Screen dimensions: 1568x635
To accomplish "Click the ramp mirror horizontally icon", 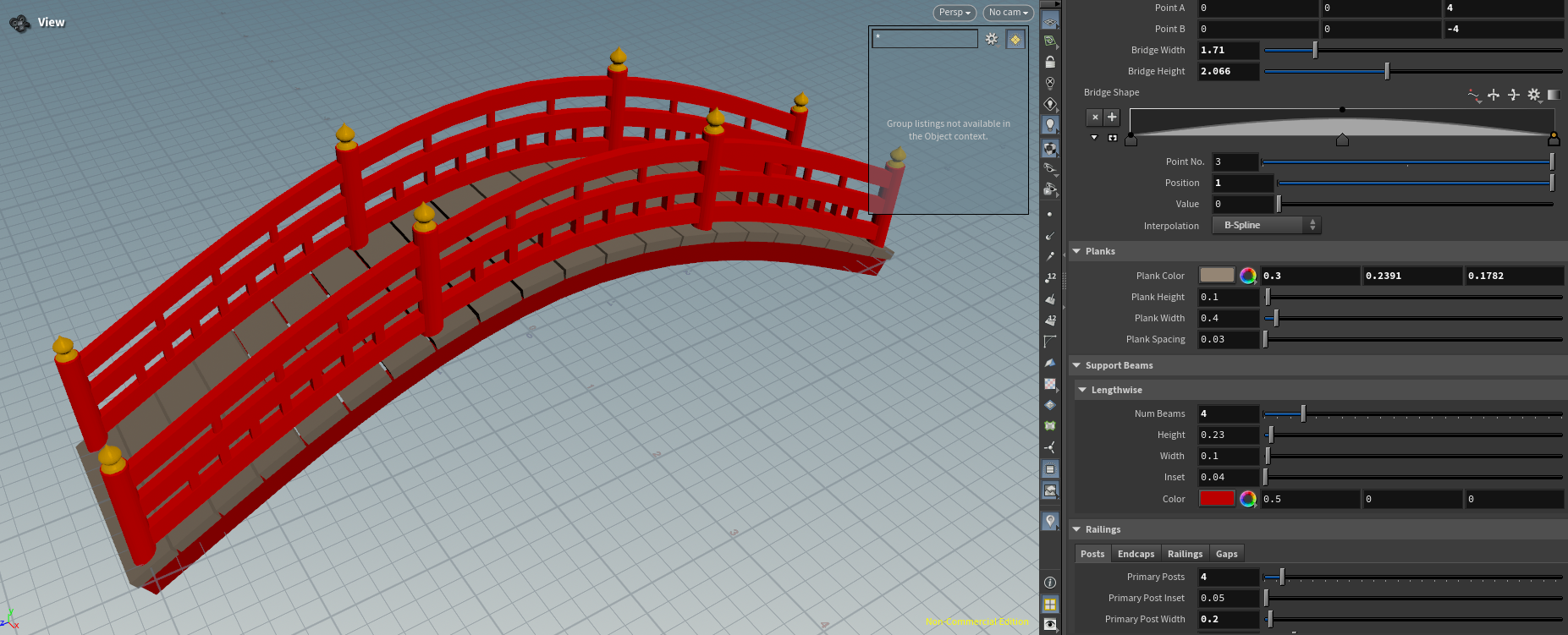I will point(1494,95).
